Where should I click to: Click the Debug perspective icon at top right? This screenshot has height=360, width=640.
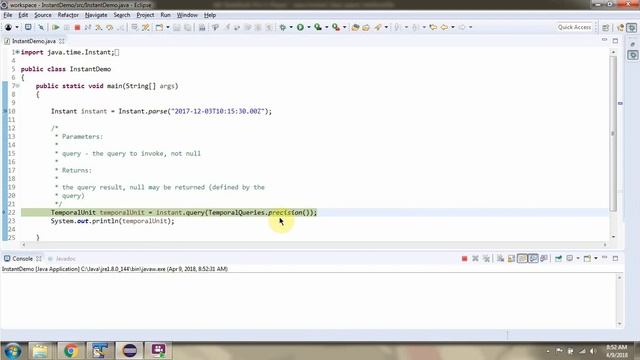click(632, 27)
